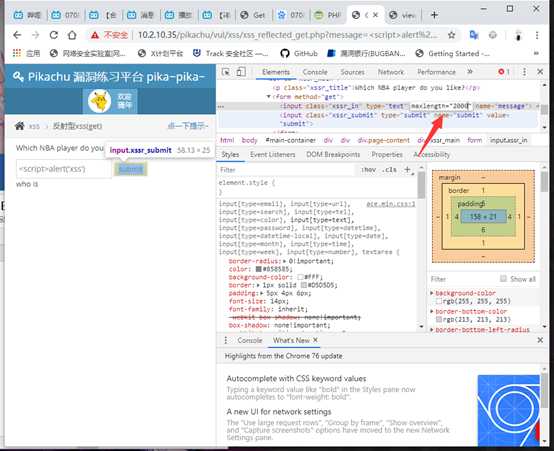Viewport: 554px width, 451px height.
Task: Click the browser forward arrow
Action: 35,35
